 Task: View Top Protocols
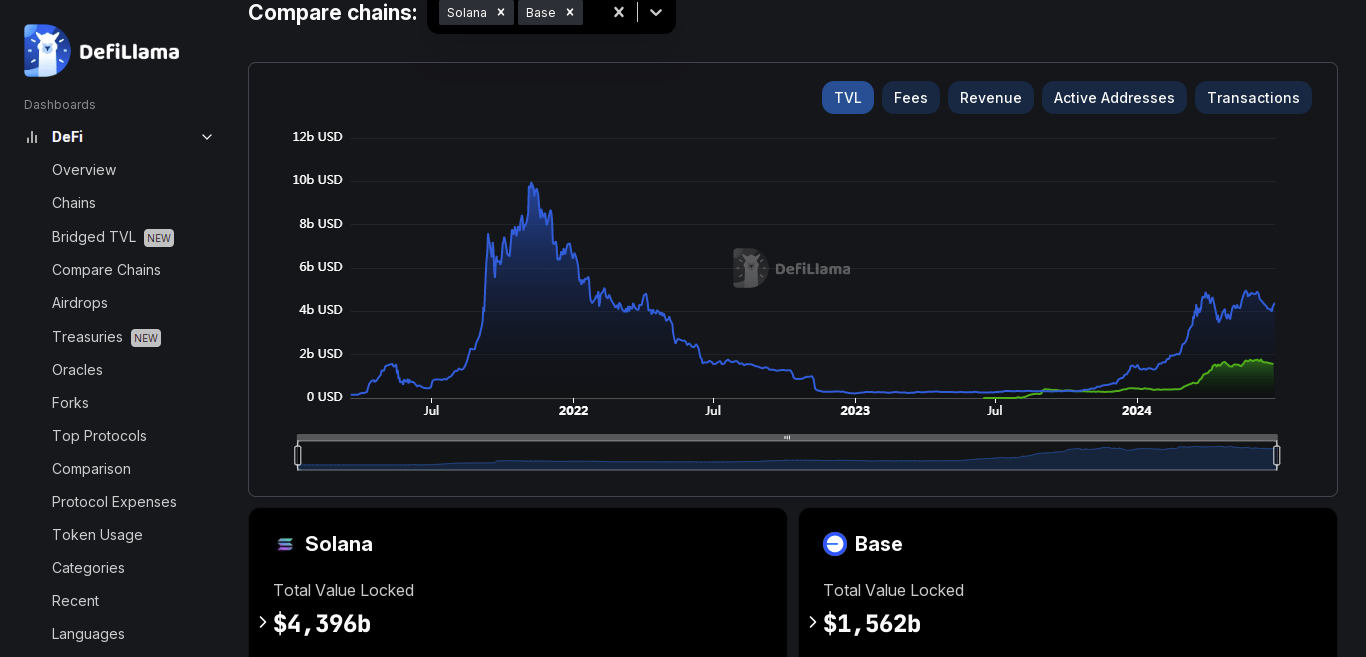click(99, 436)
